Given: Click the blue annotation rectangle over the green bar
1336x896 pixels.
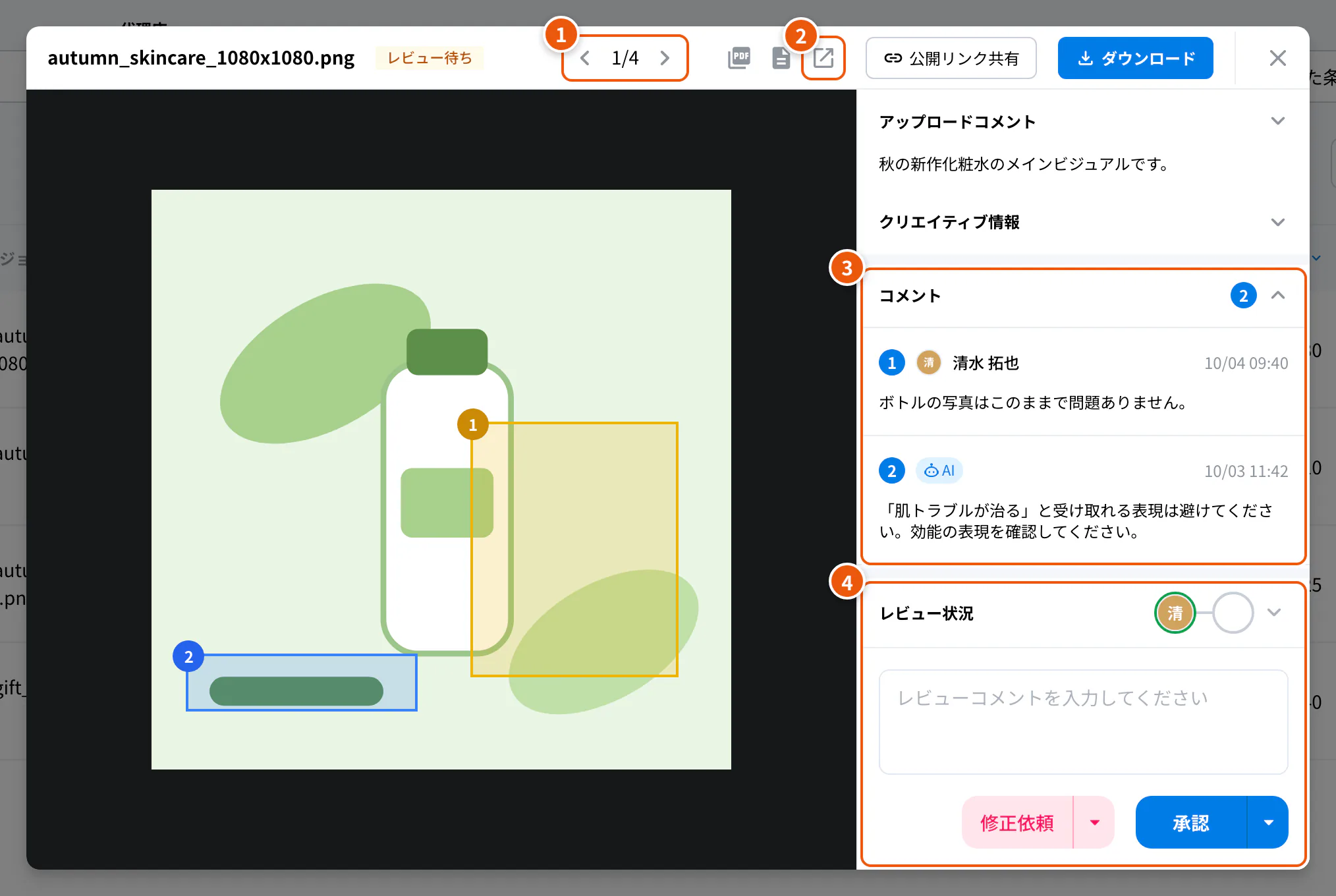Looking at the screenshot, I should (302, 683).
